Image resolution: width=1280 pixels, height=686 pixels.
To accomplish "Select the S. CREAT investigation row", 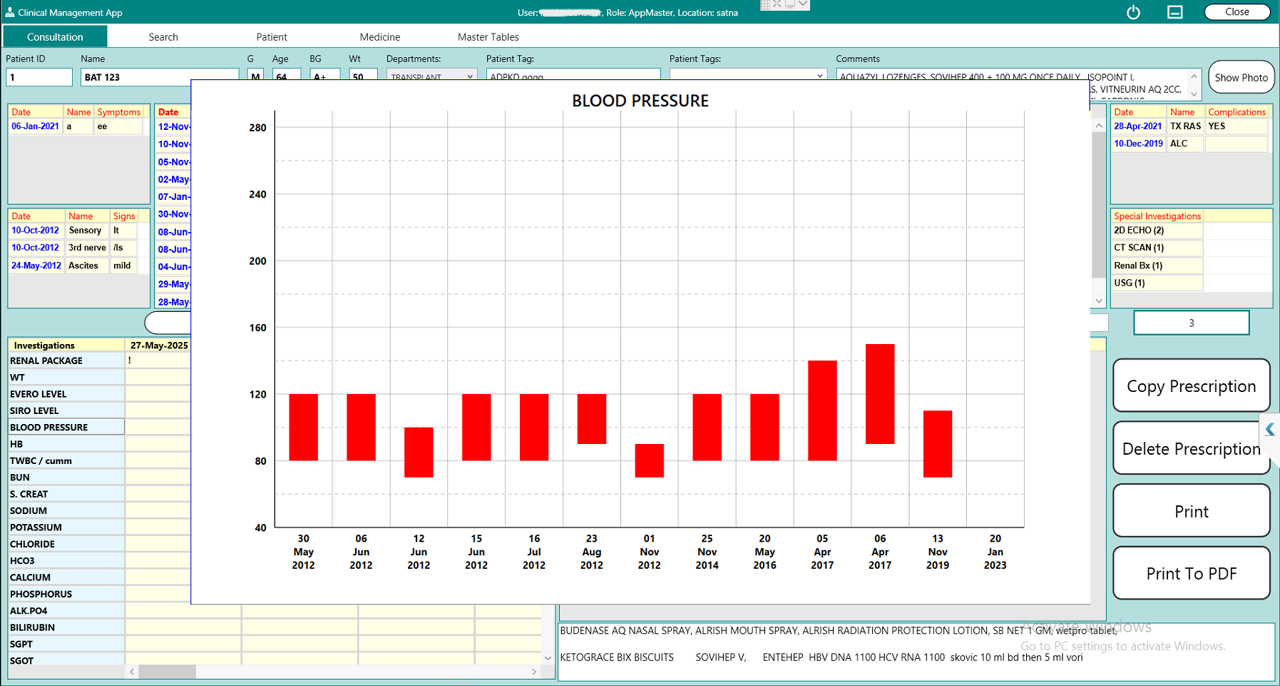I will click(66, 494).
